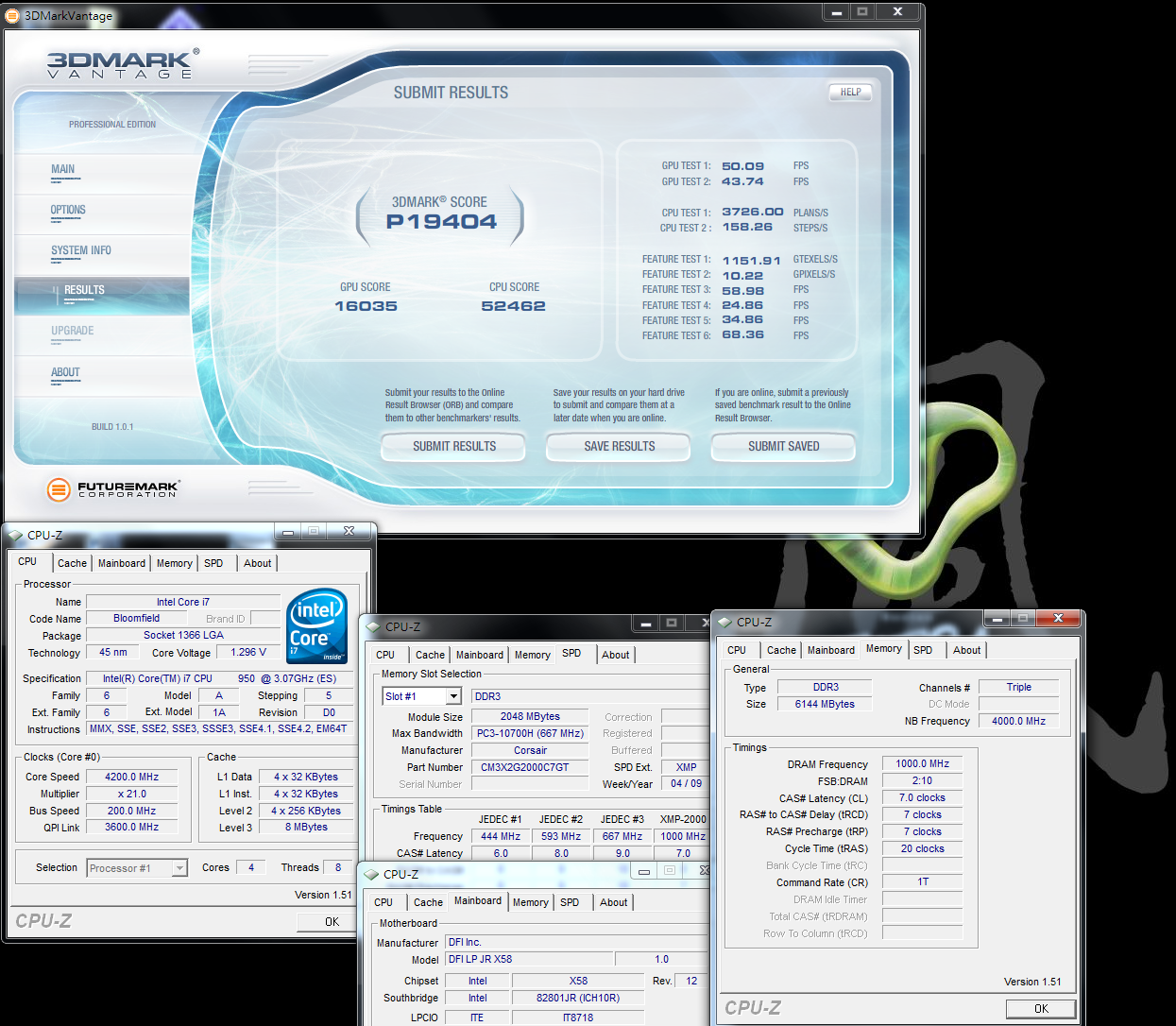Click the Max Bandwidth PC3-10700H field

(530, 733)
